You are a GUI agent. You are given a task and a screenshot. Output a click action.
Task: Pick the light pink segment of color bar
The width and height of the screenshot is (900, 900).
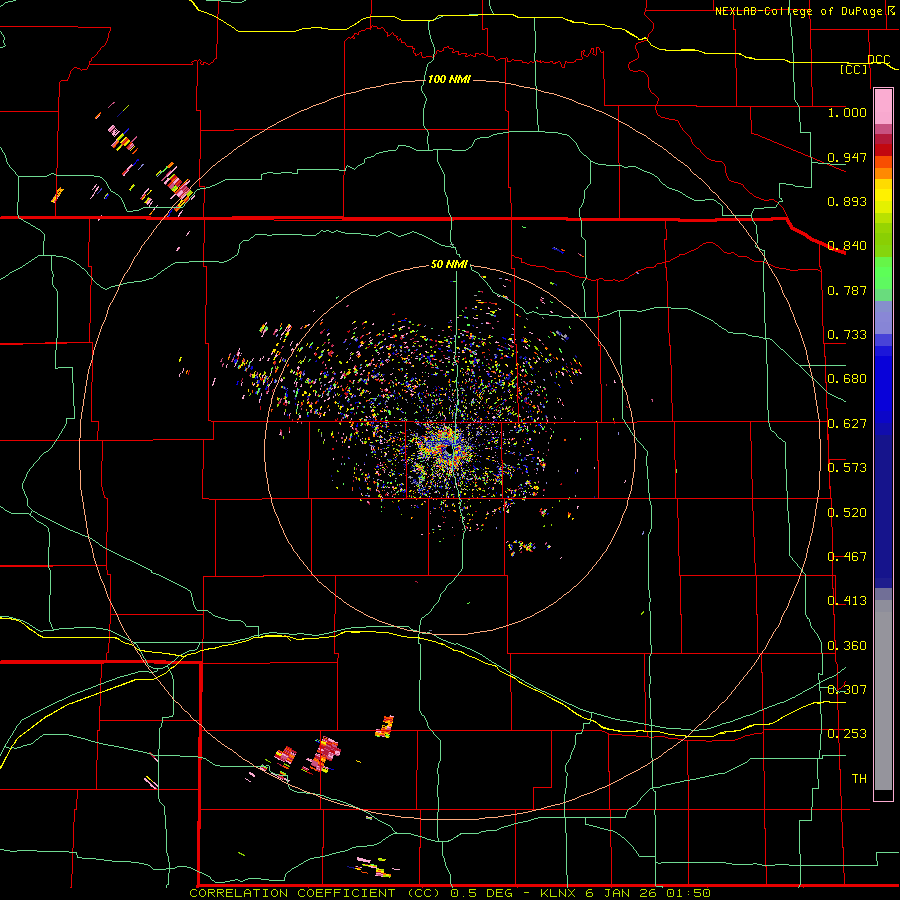coord(883,106)
